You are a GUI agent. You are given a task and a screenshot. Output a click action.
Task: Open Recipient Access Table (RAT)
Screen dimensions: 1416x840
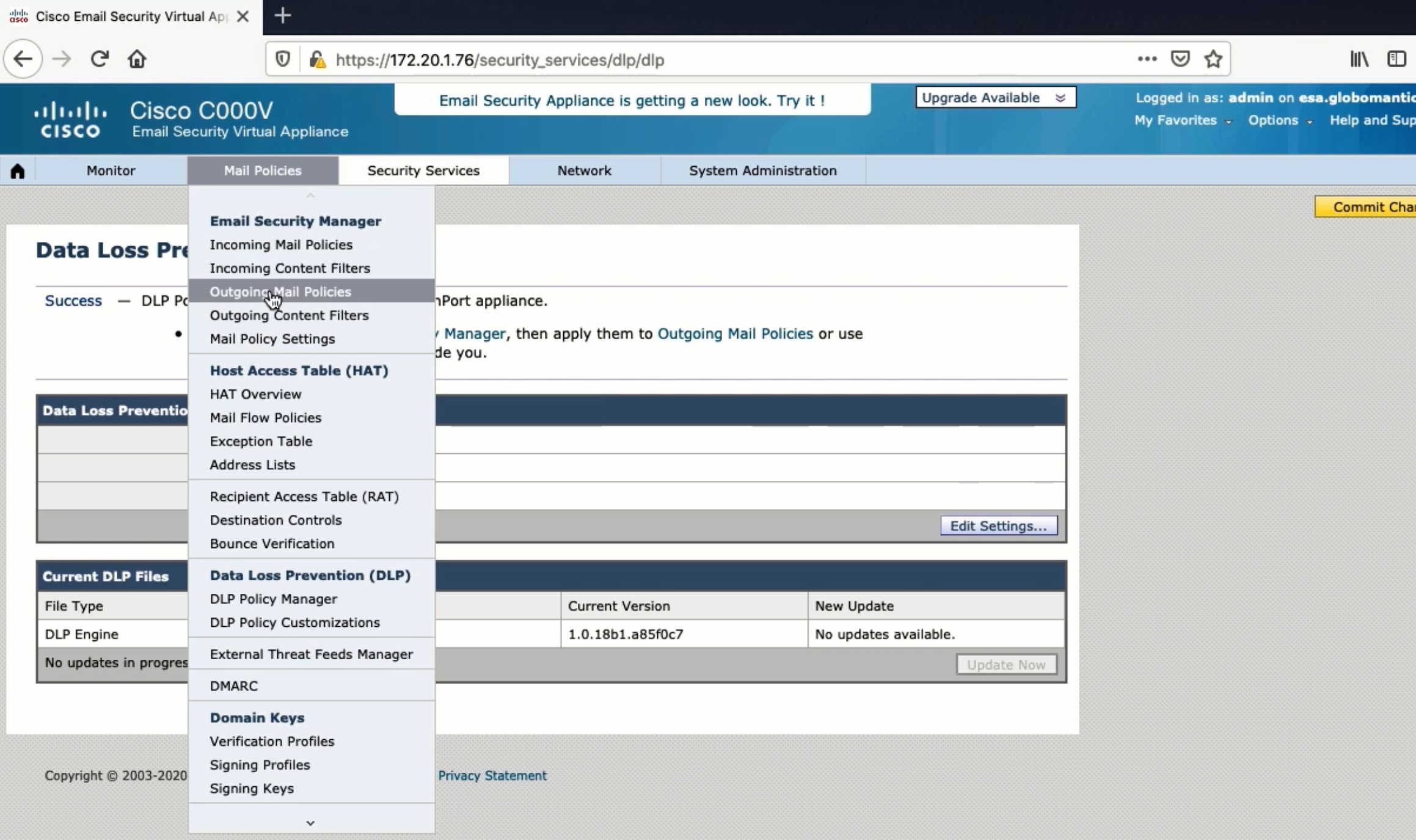pyautogui.click(x=304, y=496)
